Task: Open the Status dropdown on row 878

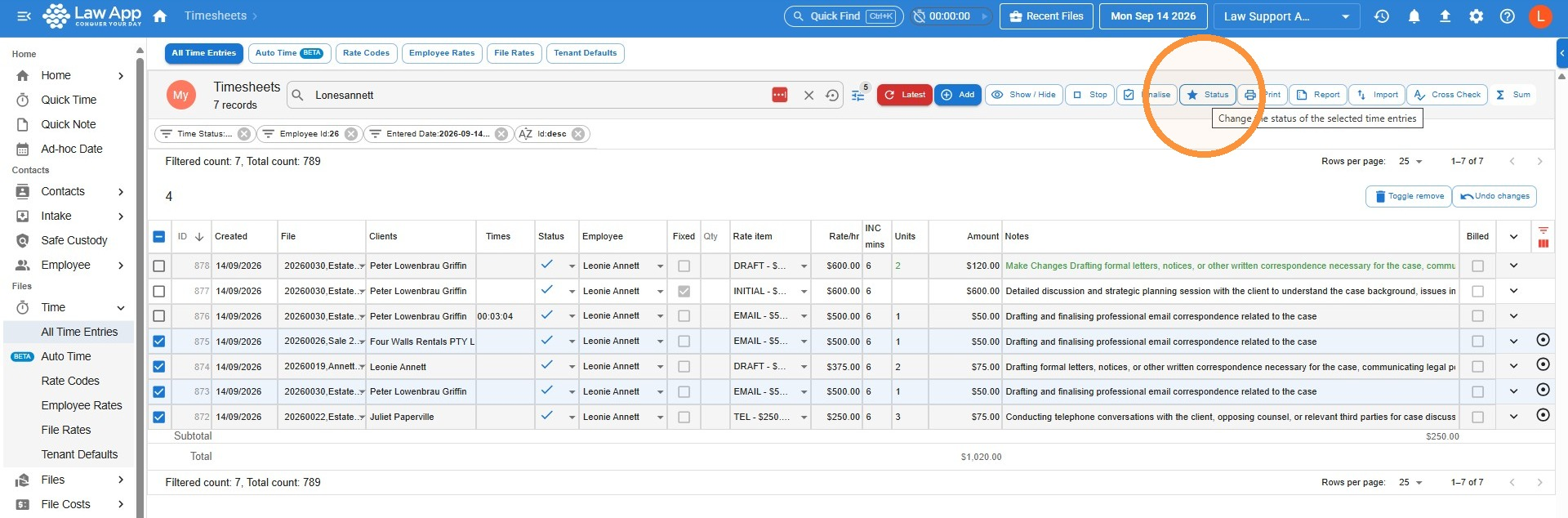Action: (x=572, y=266)
